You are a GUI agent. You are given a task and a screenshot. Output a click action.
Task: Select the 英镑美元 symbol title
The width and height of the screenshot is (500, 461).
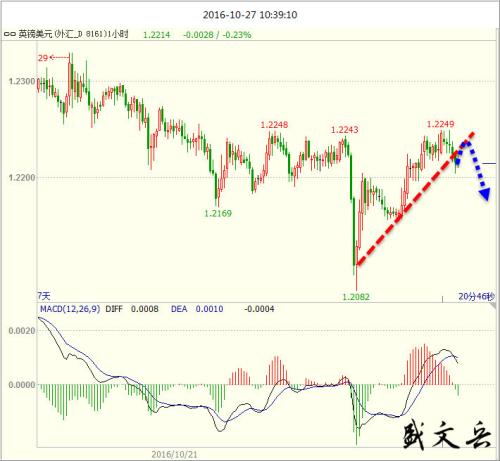tap(35, 34)
